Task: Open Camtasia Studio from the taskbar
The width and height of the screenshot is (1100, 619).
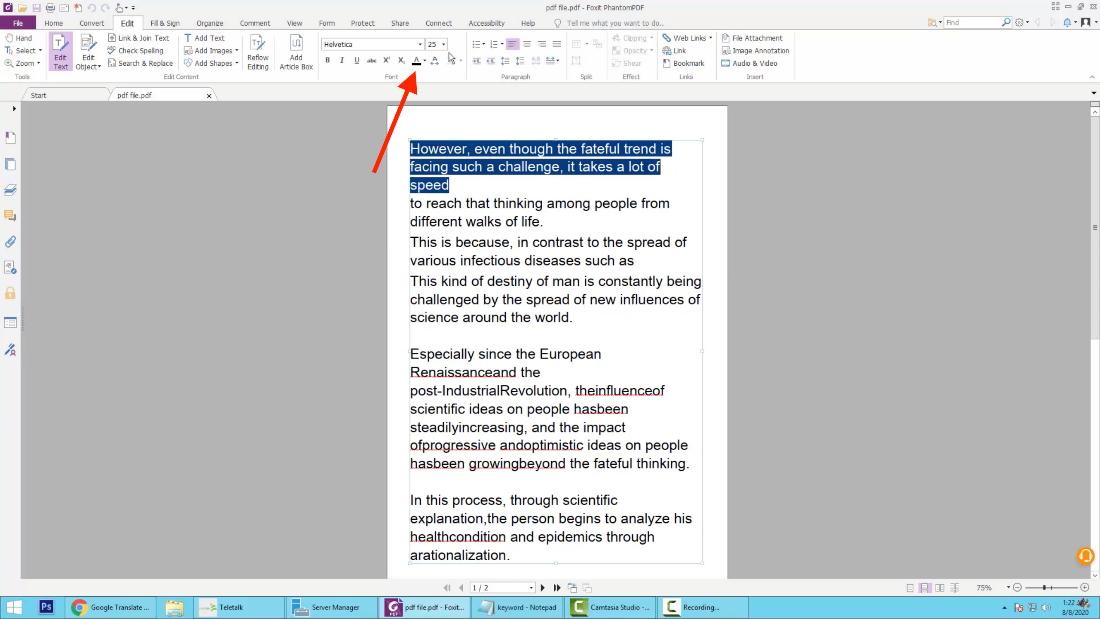Action: (615, 607)
